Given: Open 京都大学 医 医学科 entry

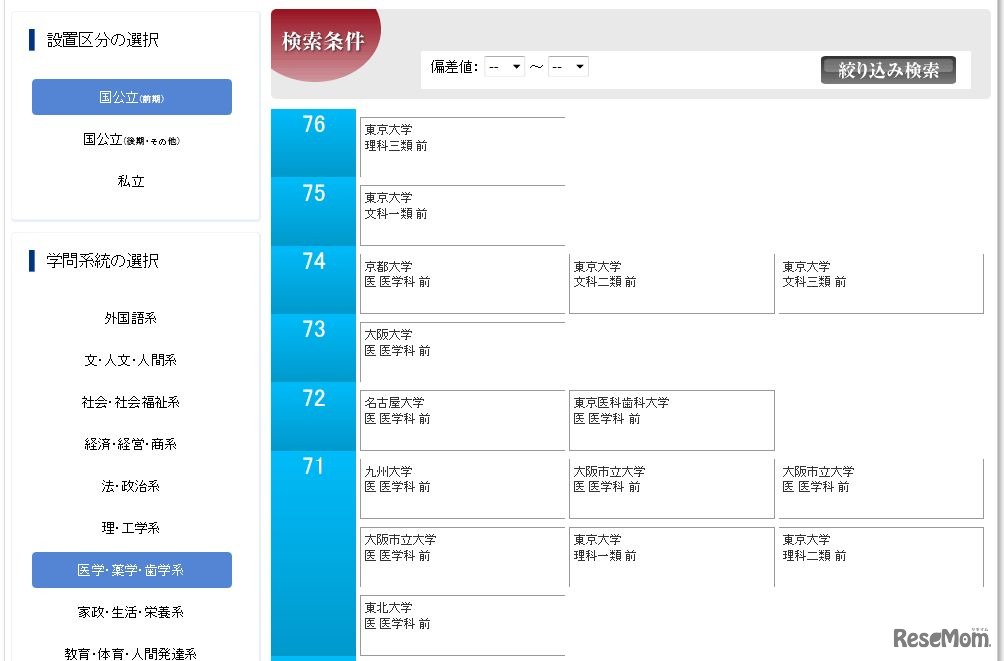Looking at the screenshot, I should point(462,284).
